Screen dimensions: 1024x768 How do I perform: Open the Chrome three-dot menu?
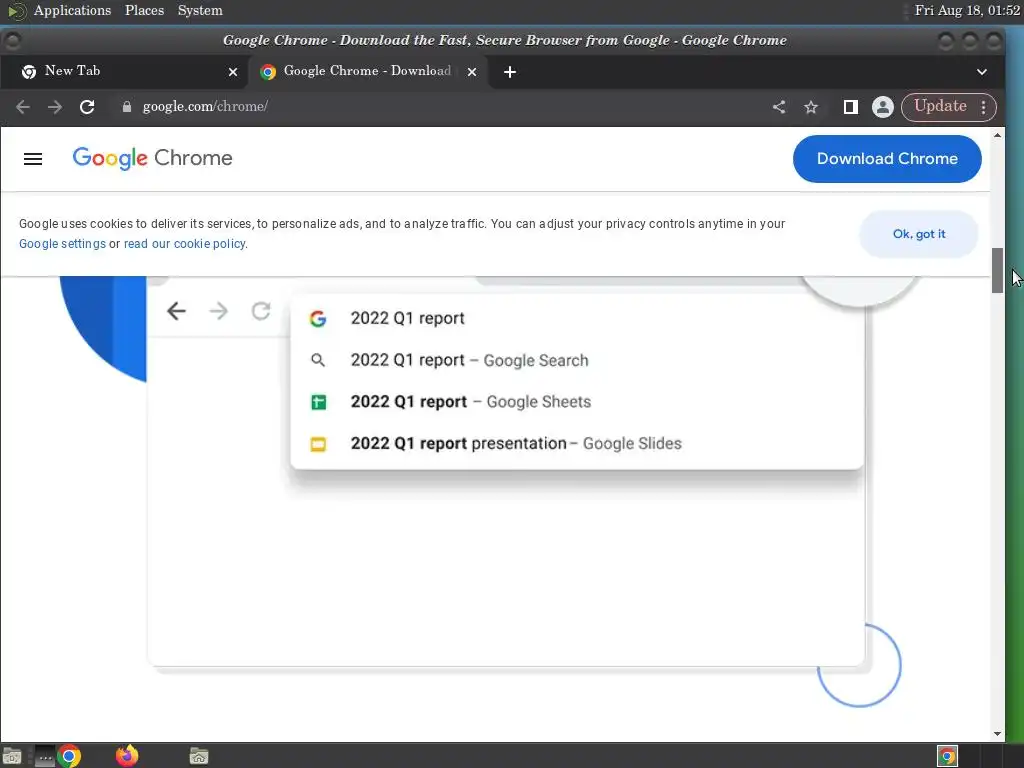tap(984, 107)
